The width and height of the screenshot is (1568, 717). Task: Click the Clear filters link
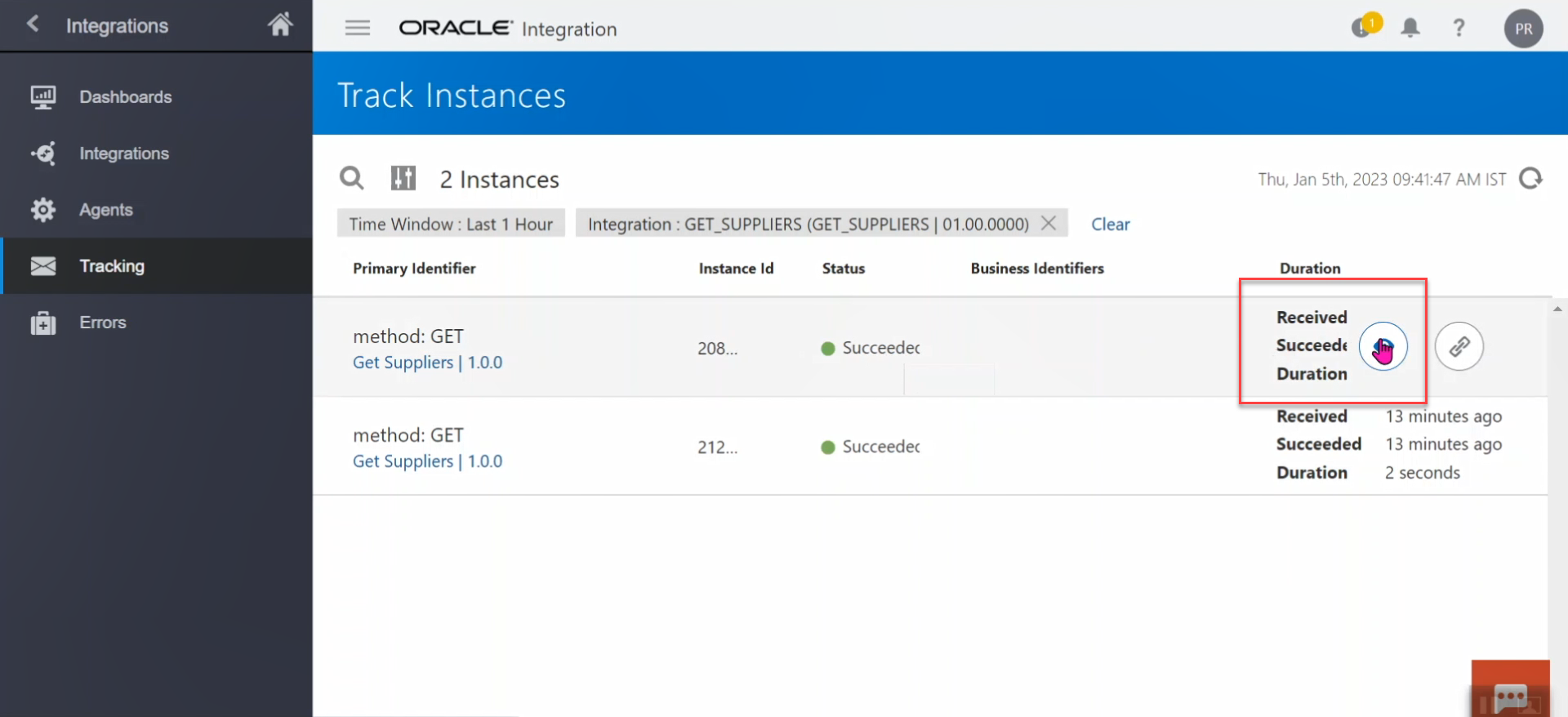coord(1110,224)
